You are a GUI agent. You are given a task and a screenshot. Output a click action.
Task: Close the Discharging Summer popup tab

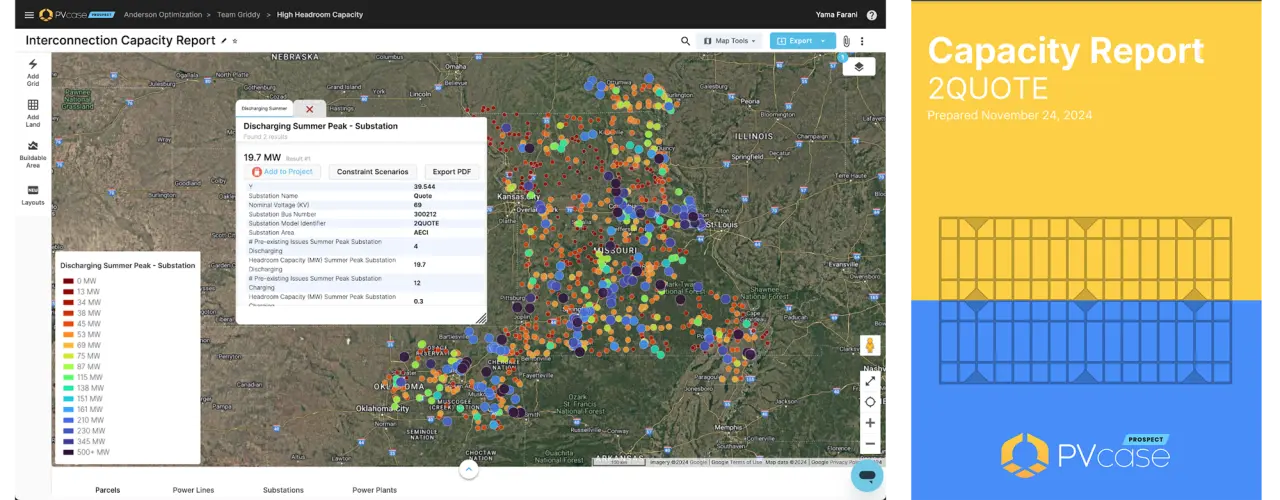309,109
